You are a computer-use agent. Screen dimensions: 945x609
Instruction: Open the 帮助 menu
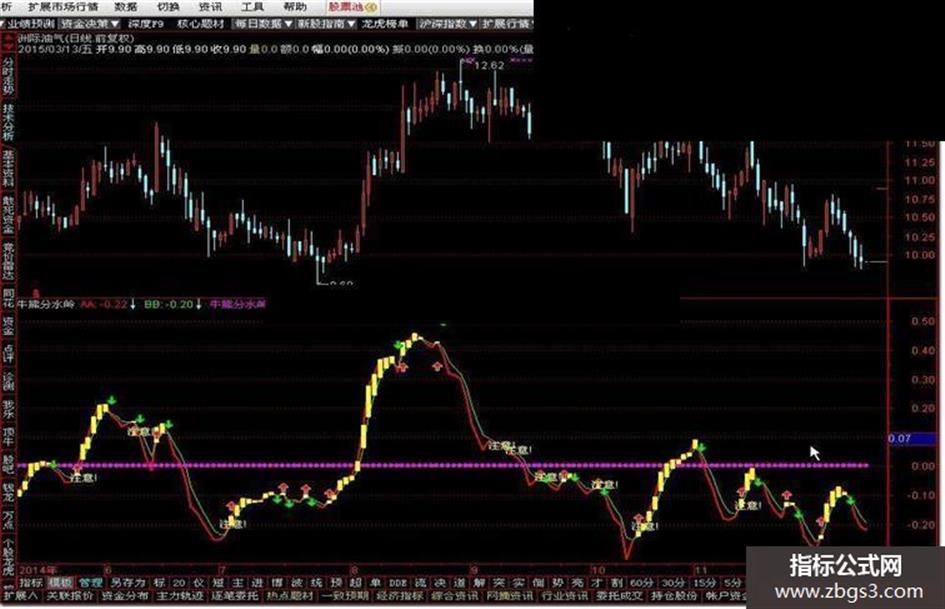coord(295,7)
